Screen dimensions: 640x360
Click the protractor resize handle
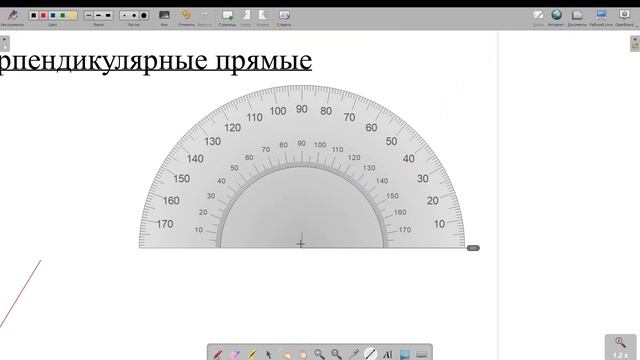473,248
